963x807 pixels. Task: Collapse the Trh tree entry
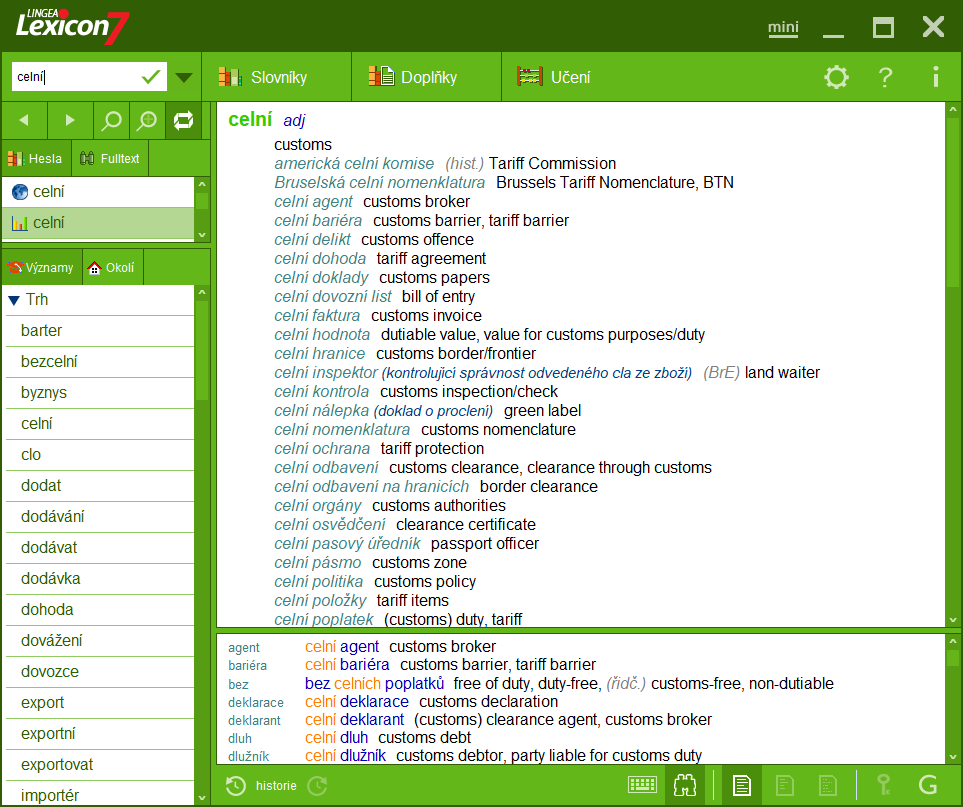12,299
